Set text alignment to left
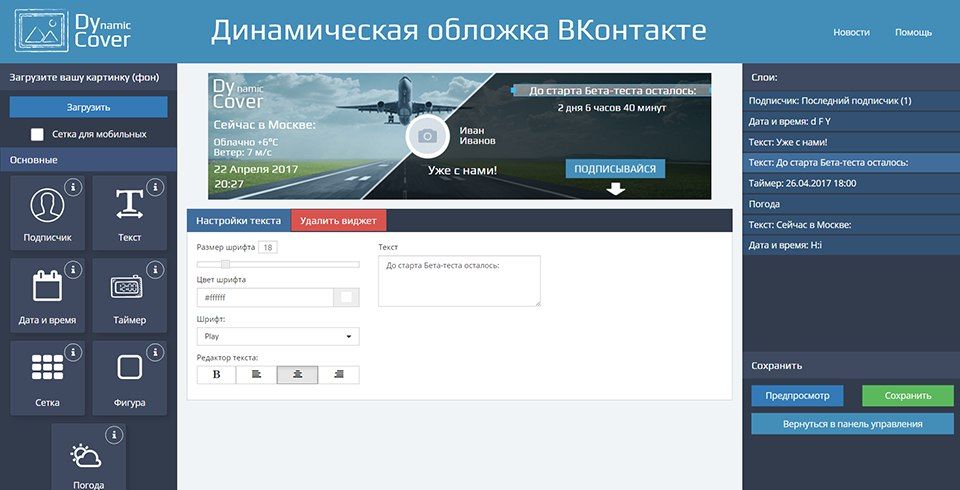This screenshot has height=490, width=960. tap(257, 375)
